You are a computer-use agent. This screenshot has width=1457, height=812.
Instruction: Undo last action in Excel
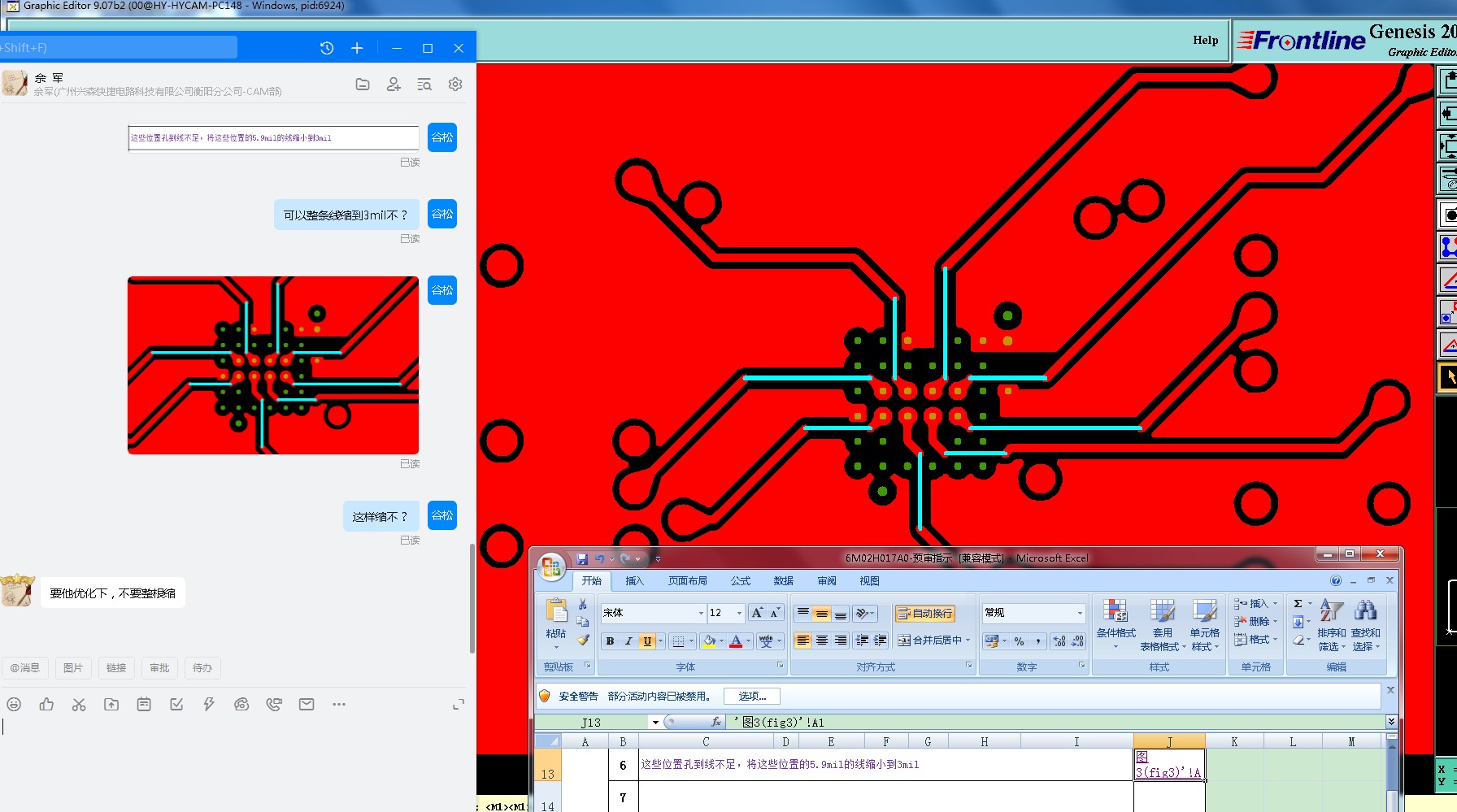(x=599, y=558)
